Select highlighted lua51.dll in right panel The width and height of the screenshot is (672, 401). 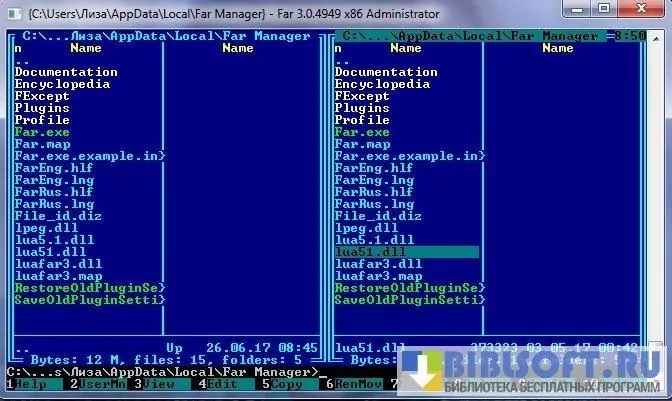[372, 252]
